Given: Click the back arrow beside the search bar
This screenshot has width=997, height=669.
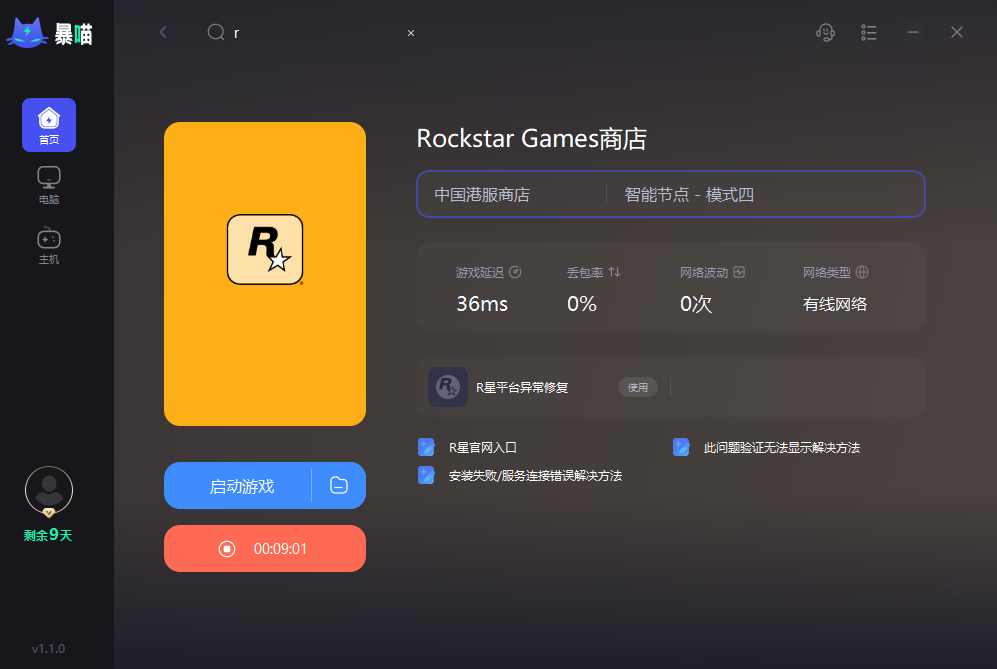Looking at the screenshot, I should tap(162, 32).
